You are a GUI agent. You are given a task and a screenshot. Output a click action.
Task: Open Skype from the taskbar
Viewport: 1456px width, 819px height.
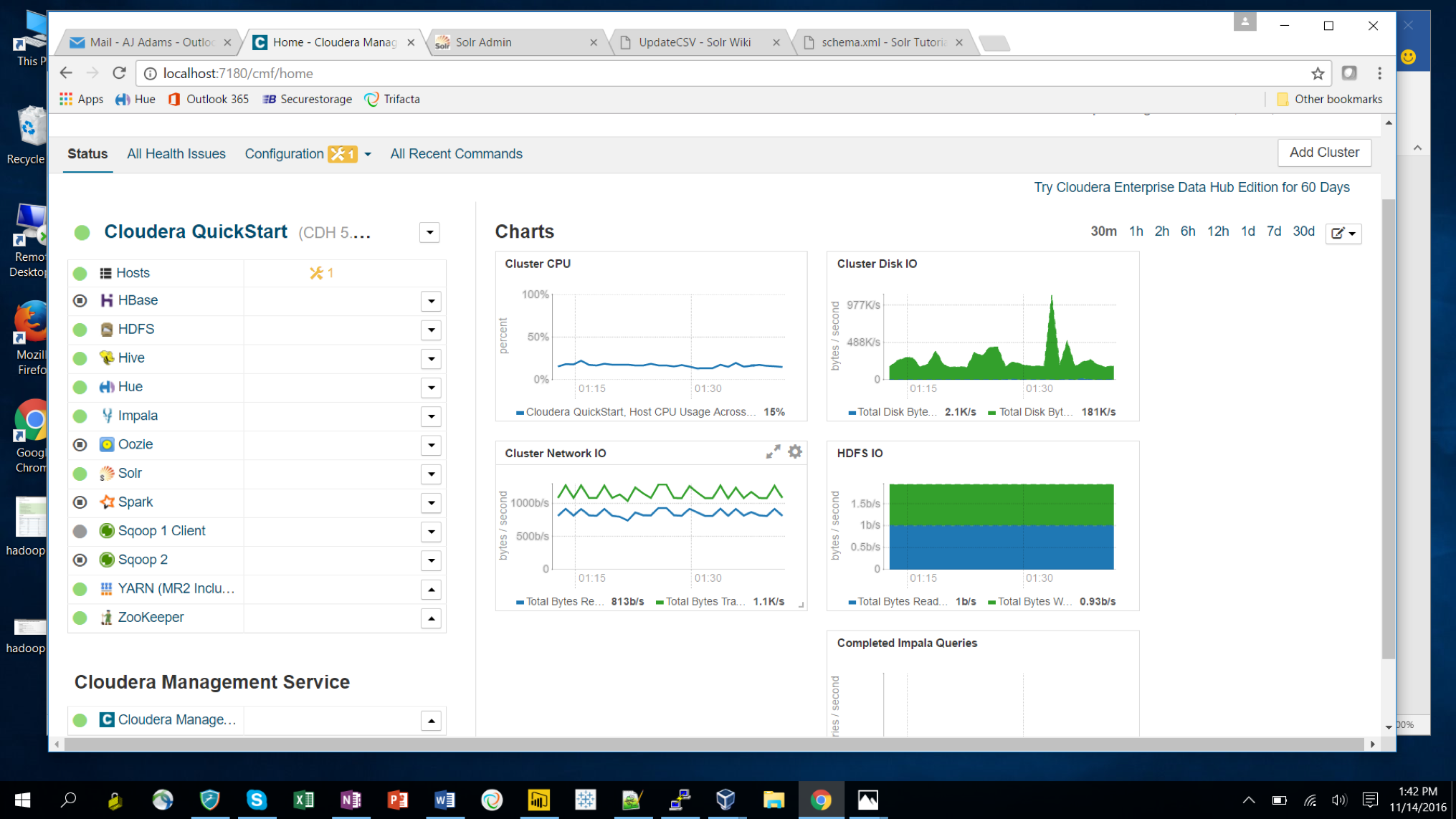(257, 800)
